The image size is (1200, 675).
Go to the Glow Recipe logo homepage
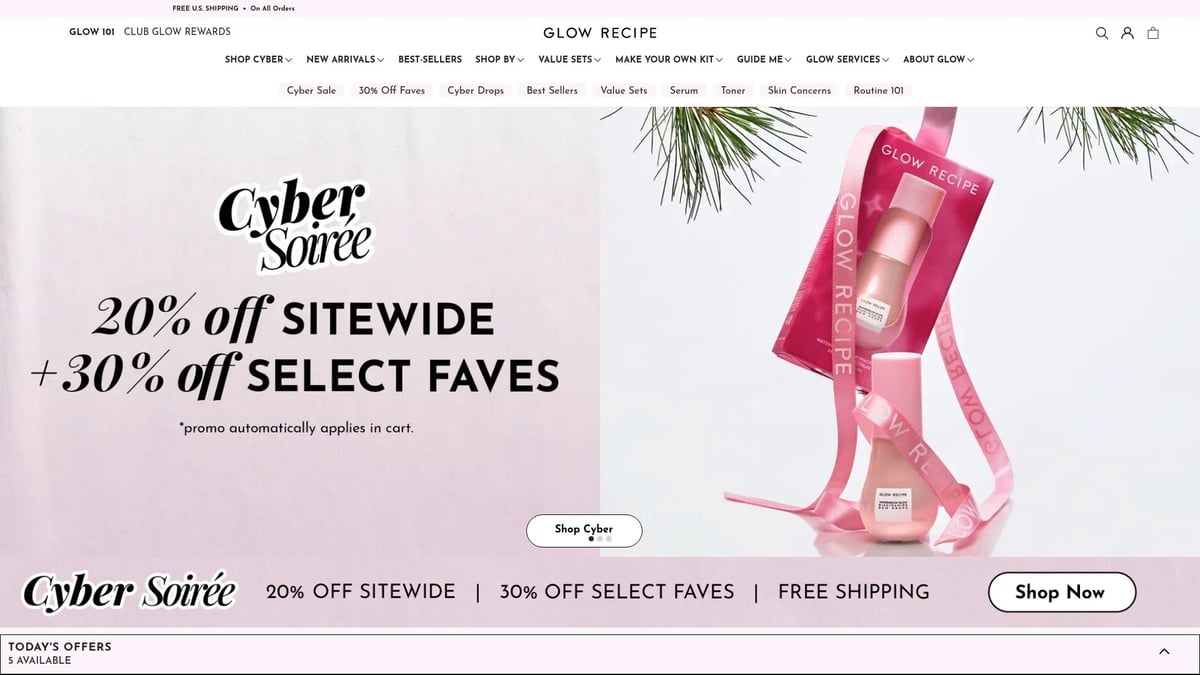pyautogui.click(x=600, y=33)
